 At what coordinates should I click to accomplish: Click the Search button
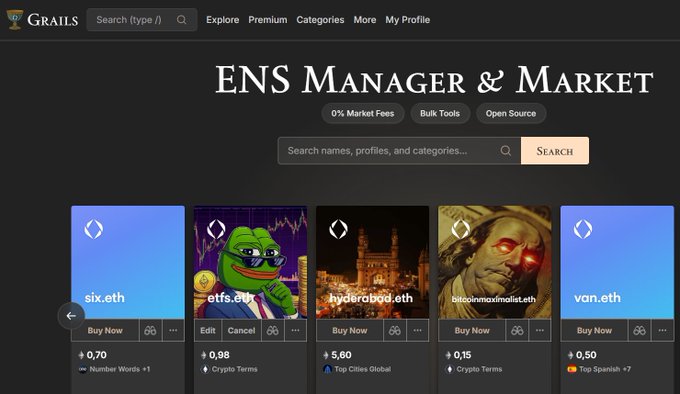(x=555, y=151)
